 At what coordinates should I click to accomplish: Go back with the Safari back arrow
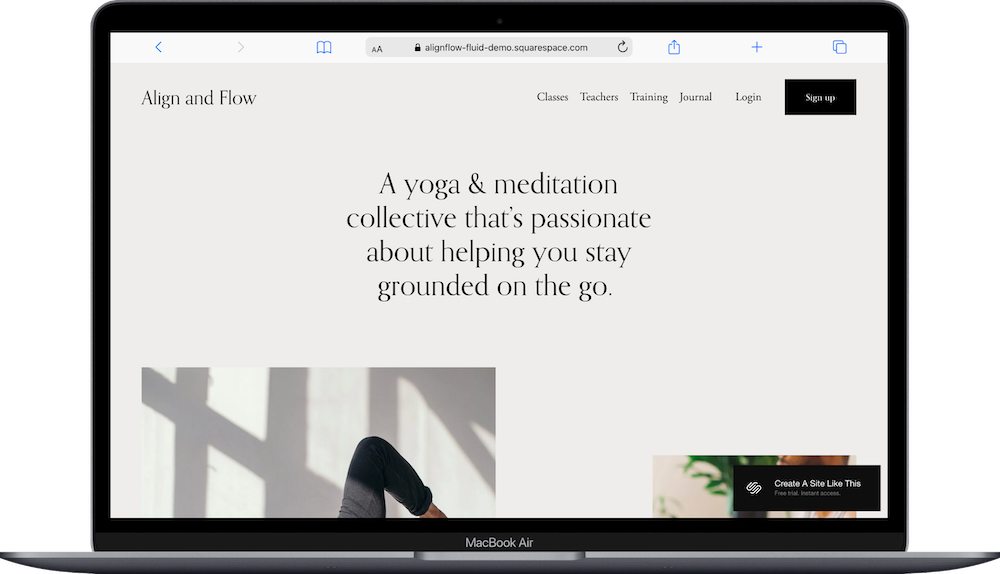click(x=159, y=47)
